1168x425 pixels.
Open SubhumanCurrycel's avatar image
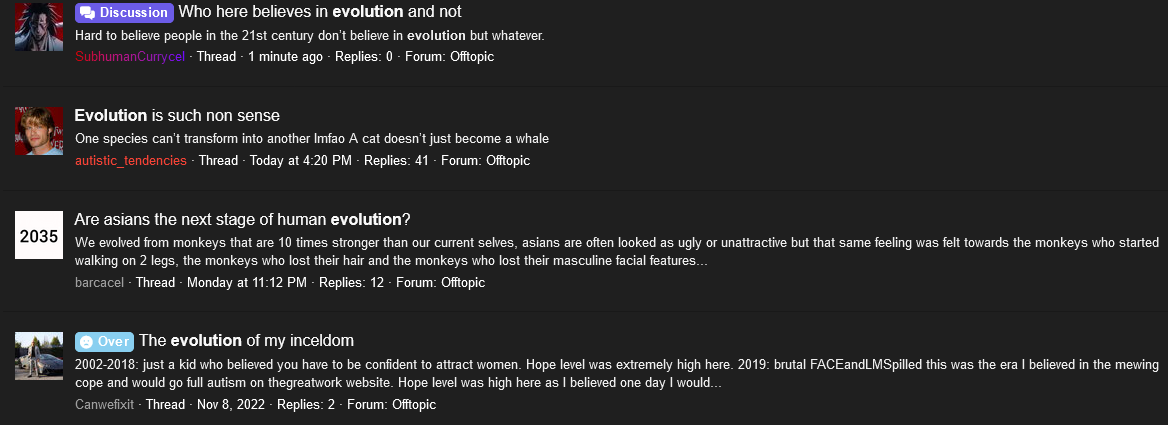pyautogui.click(x=39, y=26)
